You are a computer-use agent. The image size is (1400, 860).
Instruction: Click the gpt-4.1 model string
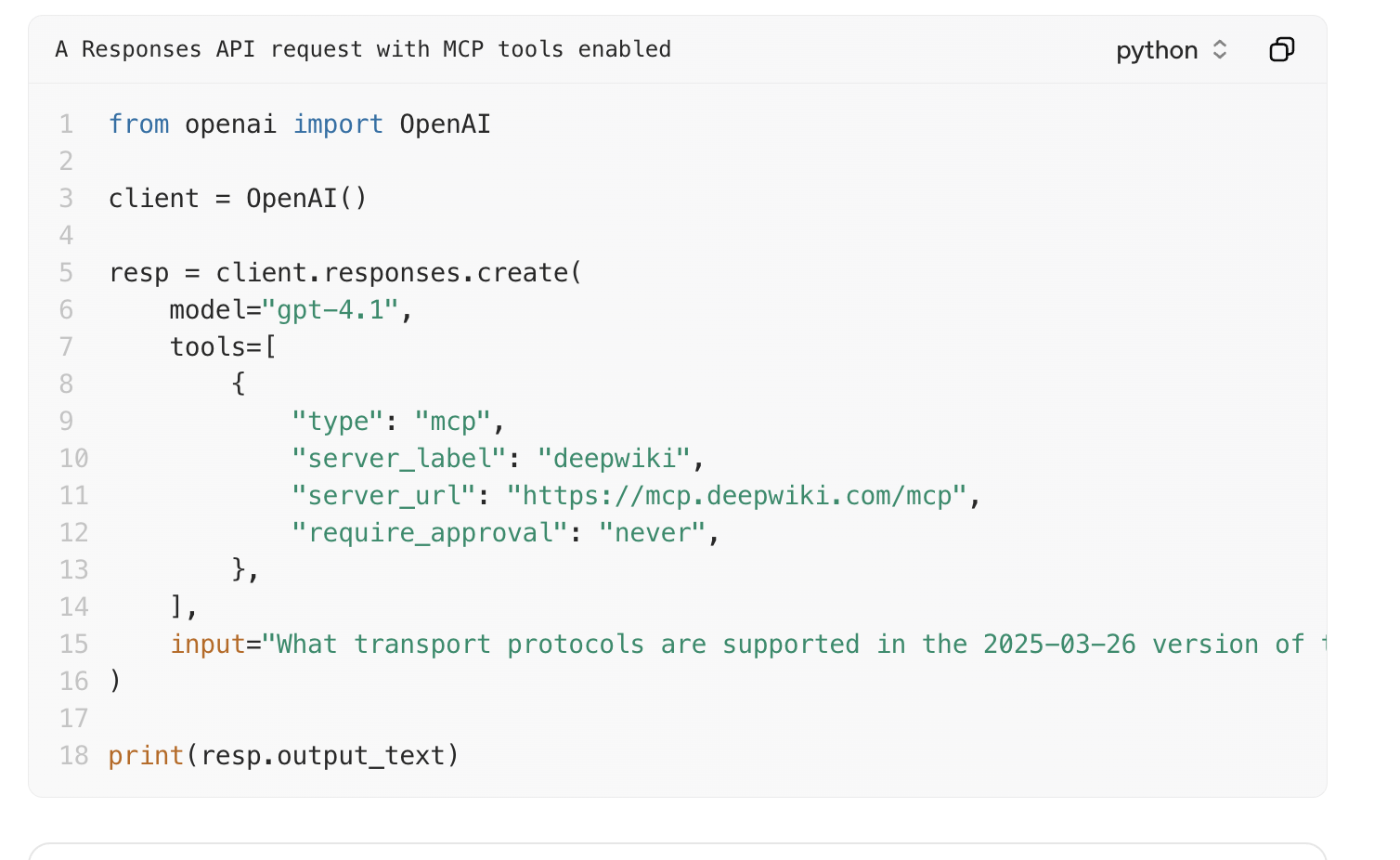[334, 309]
